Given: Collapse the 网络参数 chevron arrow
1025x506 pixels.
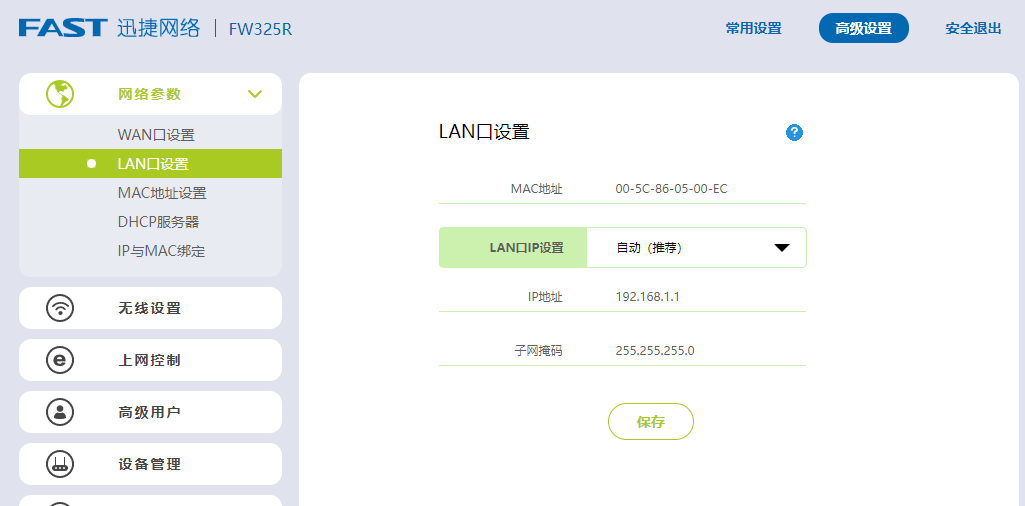Looking at the screenshot, I should click(x=255, y=94).
